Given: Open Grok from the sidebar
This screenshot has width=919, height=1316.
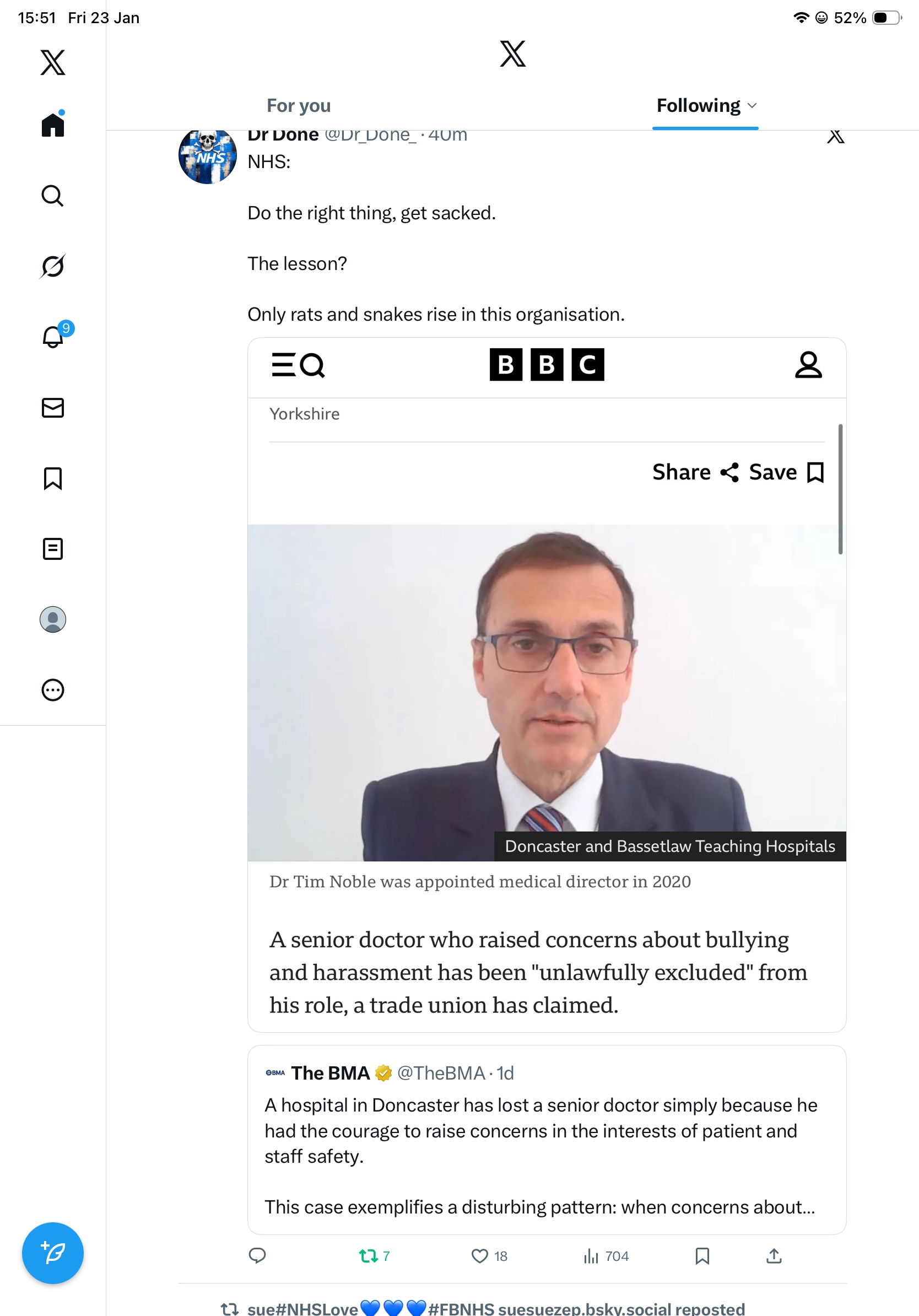Looking at the screenshot, I should [53, 266].
